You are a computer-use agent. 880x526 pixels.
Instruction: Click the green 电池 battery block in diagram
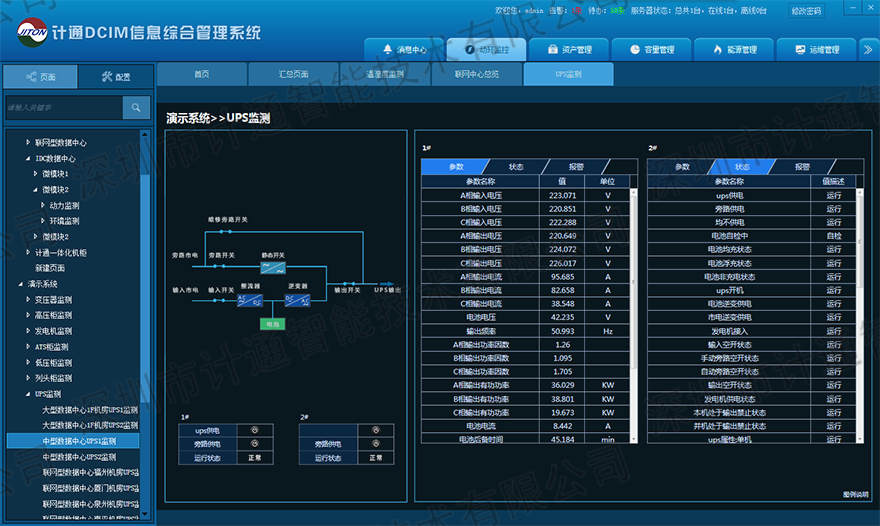tap(272, 324)
